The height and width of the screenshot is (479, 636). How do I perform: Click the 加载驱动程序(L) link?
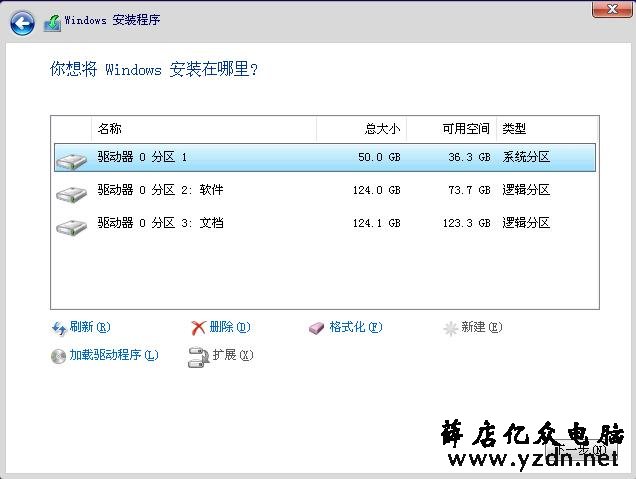[114, 355]
